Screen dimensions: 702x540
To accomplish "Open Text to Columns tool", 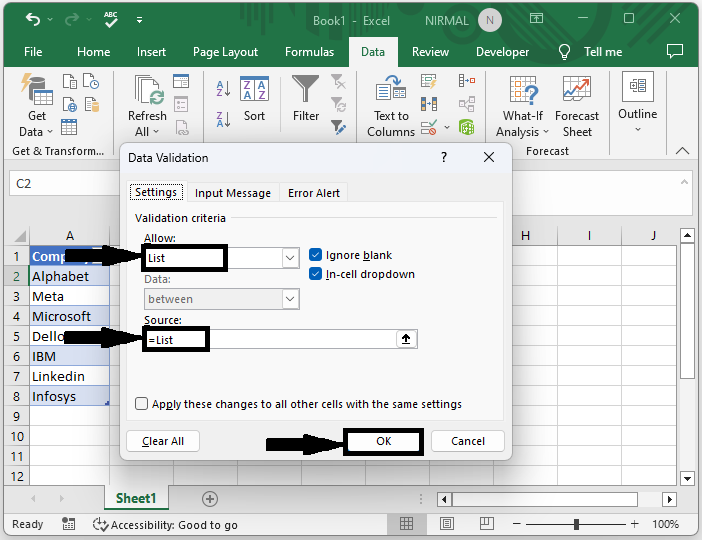I will 391,87.
